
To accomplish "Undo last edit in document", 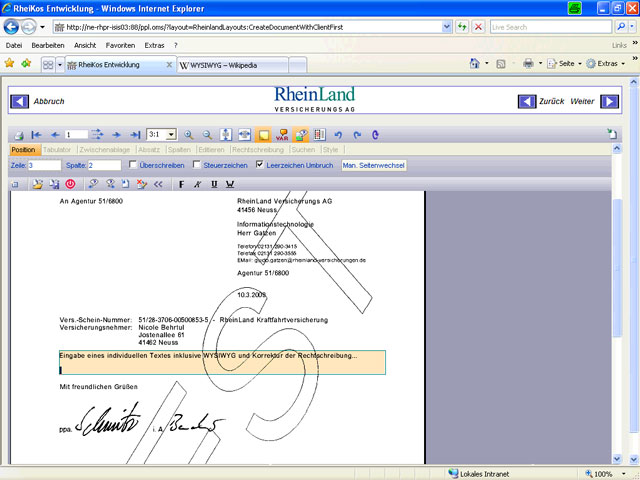I will pyautogui.click(x=338, y=135).
